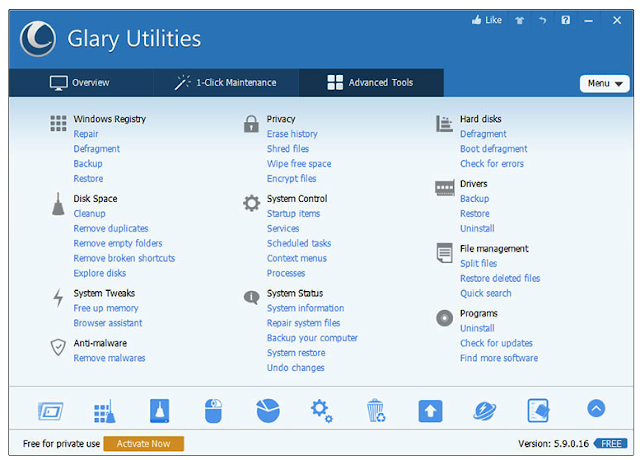Launch the registry cleaner grid-and-broom icon
The width and height of the screenshot is (640, 460).
point(104,411)
